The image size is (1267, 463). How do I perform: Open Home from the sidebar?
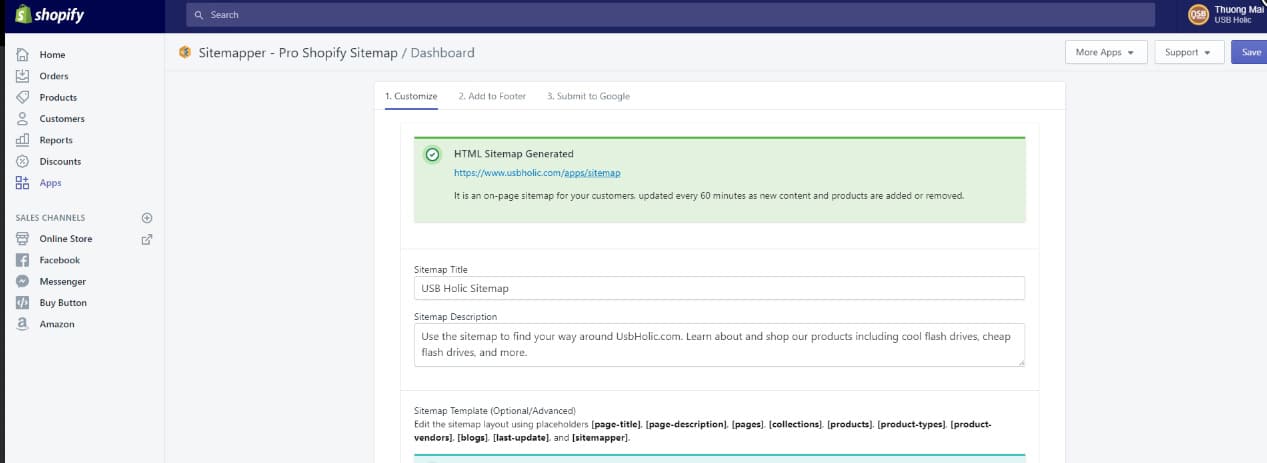click(x=52, y=55)
